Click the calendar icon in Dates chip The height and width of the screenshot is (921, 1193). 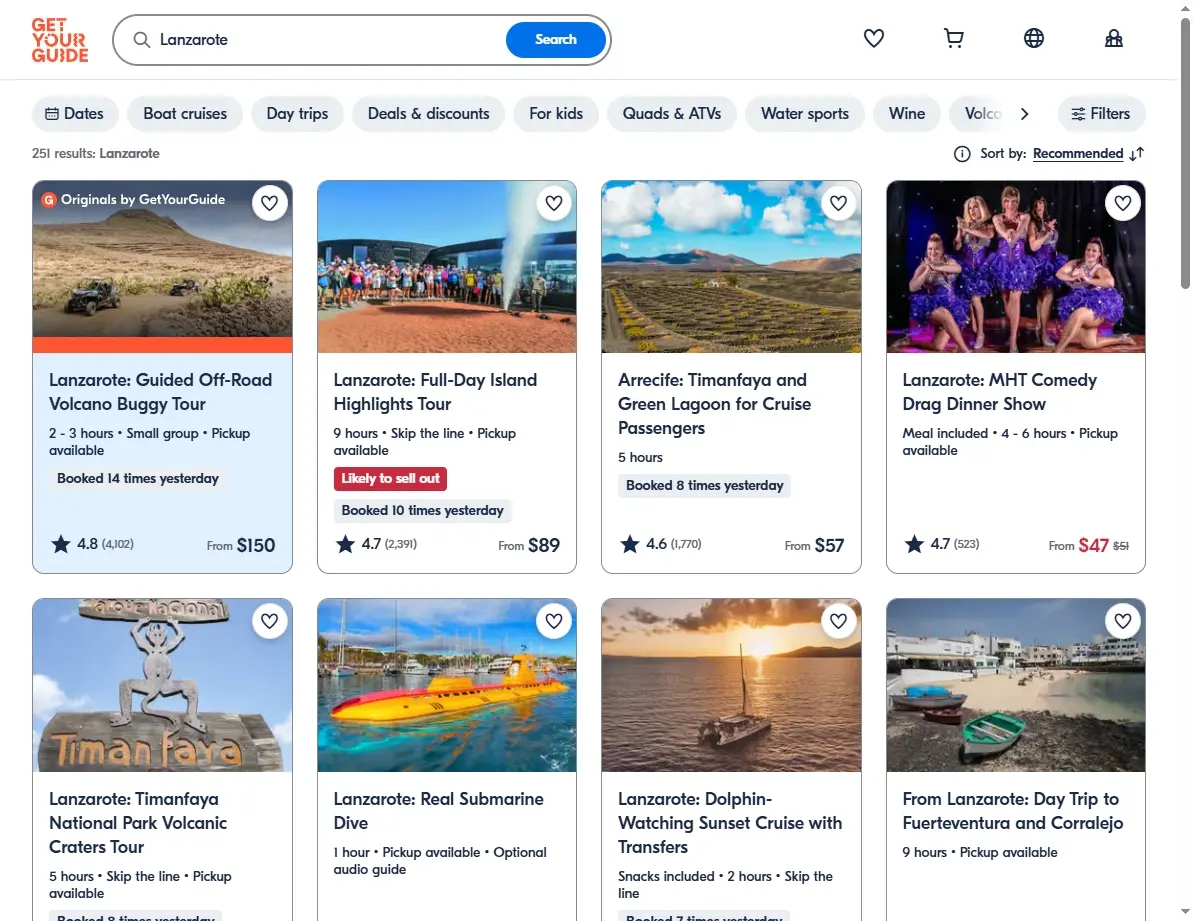coord(52,114)
